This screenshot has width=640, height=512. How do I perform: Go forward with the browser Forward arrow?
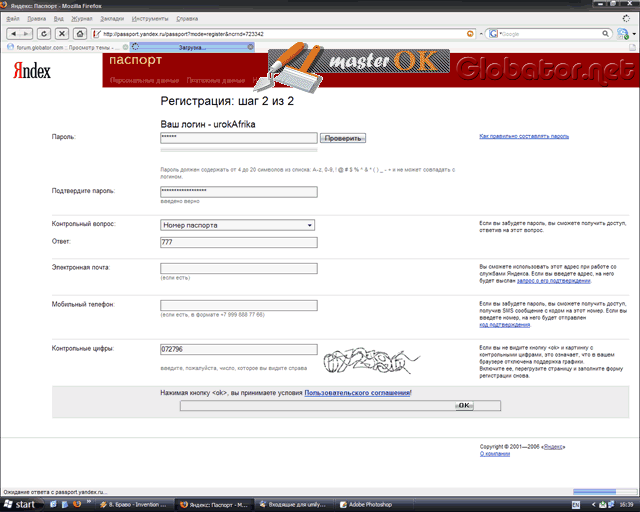click(x=25, y=34)
